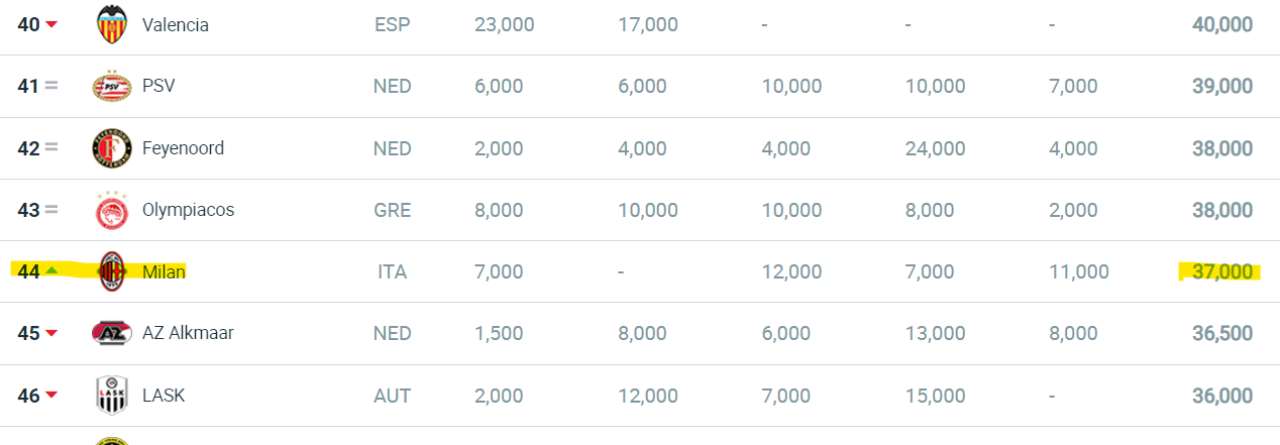1280x445 pixels.
Task: Click the Olympiacos club crest
Action: pyautogui.click(x=111, y=210)
